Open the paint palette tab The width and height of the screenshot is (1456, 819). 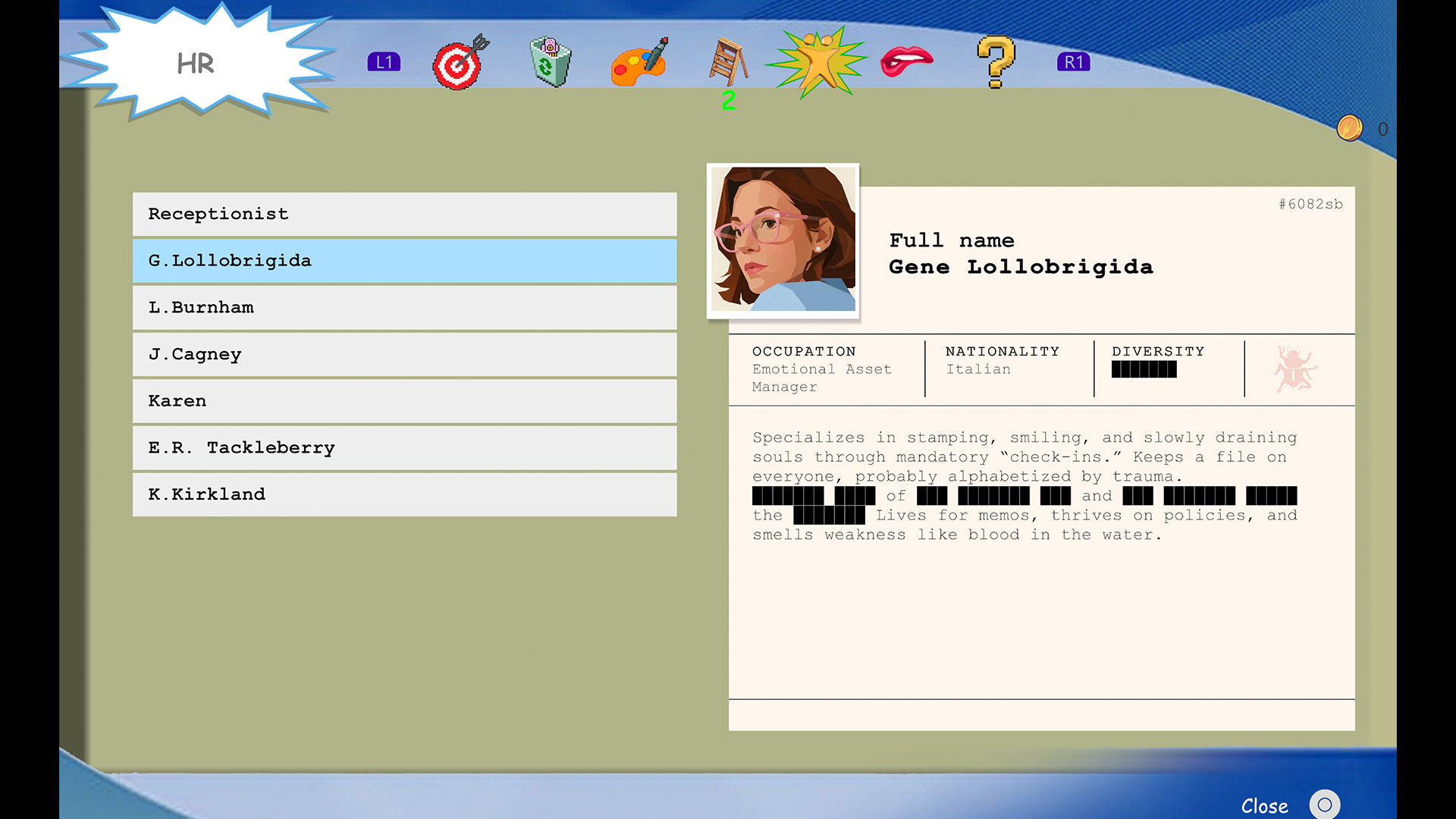pos(639,63)
